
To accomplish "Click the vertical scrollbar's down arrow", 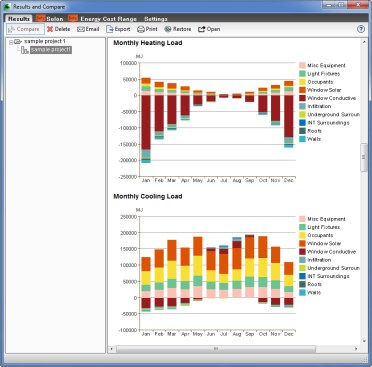I will pos(364,341).
